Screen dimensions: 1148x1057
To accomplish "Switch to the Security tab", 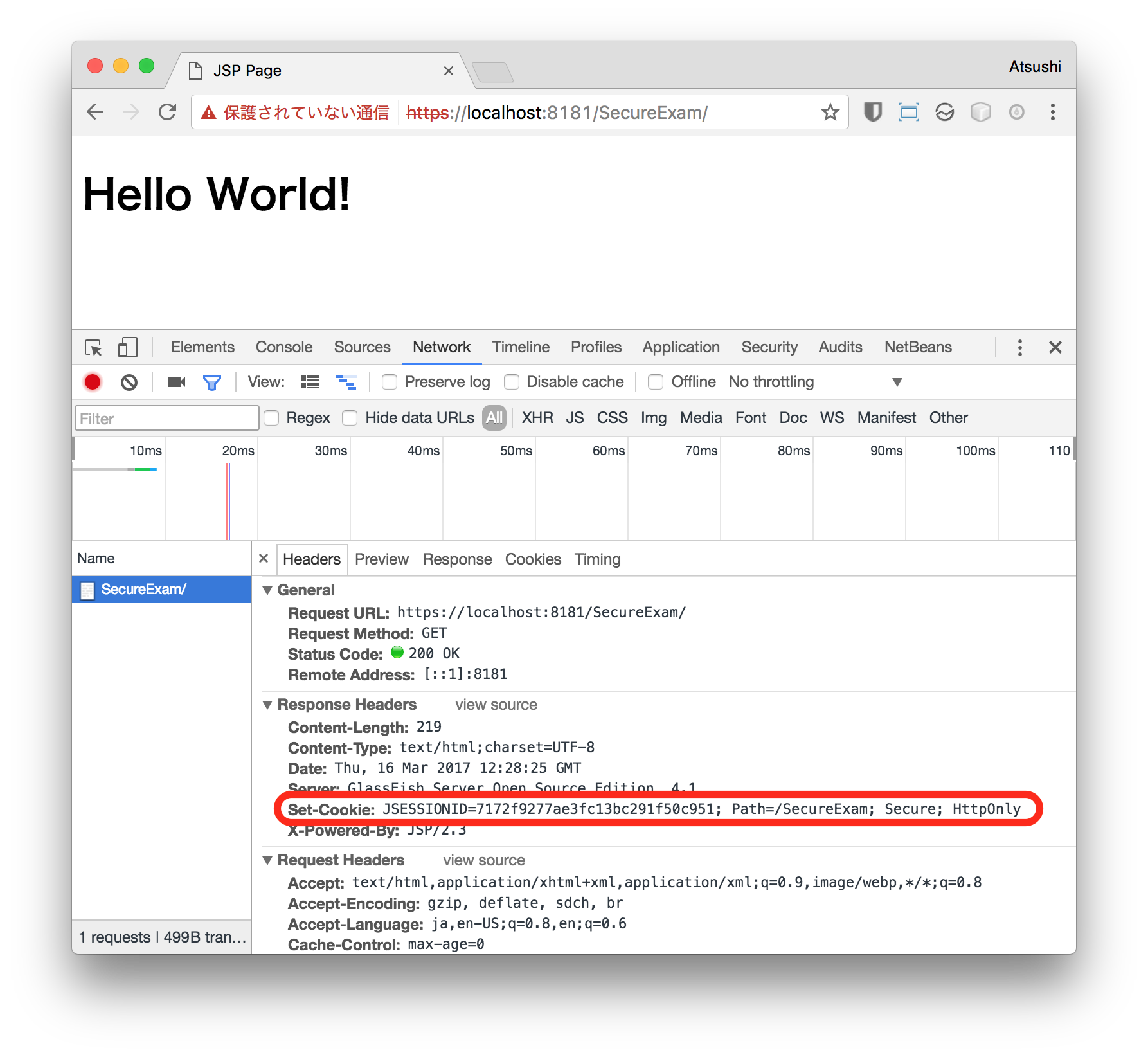I will [x=769, y=347].
